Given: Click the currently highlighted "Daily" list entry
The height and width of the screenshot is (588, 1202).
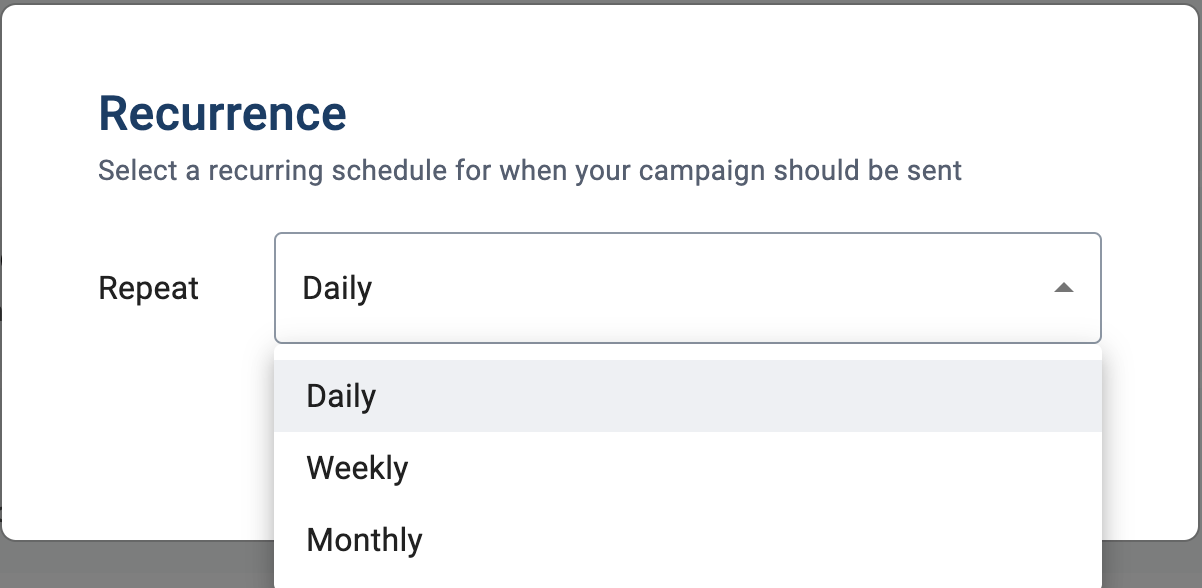Looking at the screenshot, I should pos(341,395).
